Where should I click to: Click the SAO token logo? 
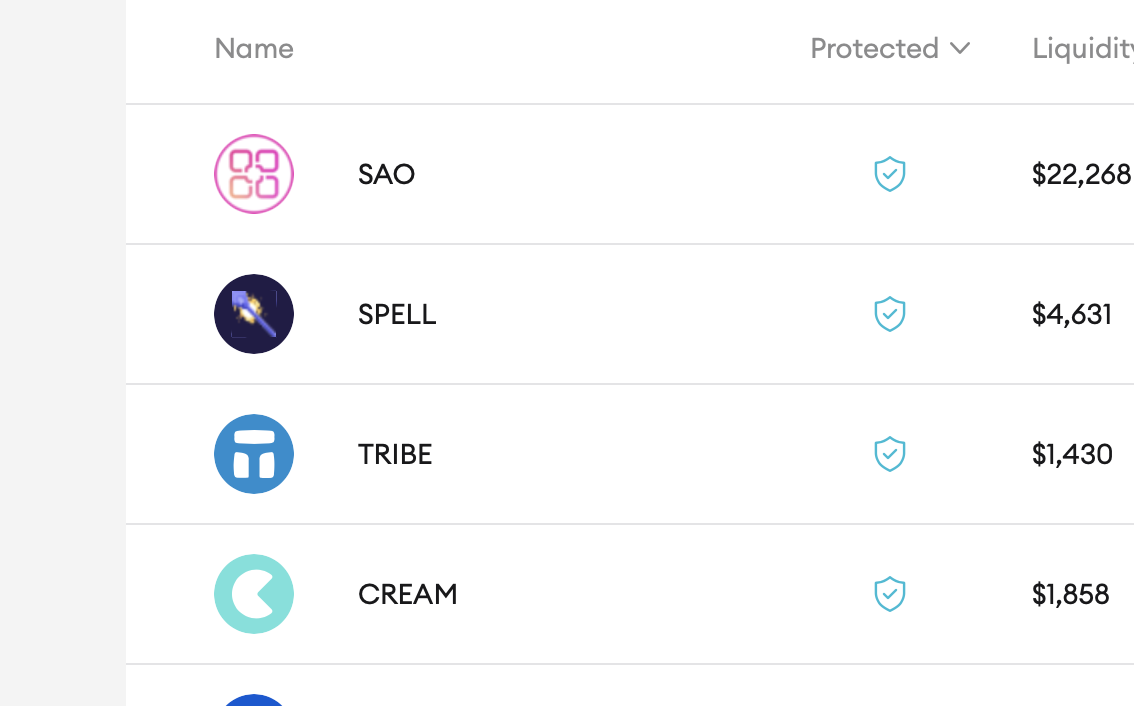click(254, 174)
